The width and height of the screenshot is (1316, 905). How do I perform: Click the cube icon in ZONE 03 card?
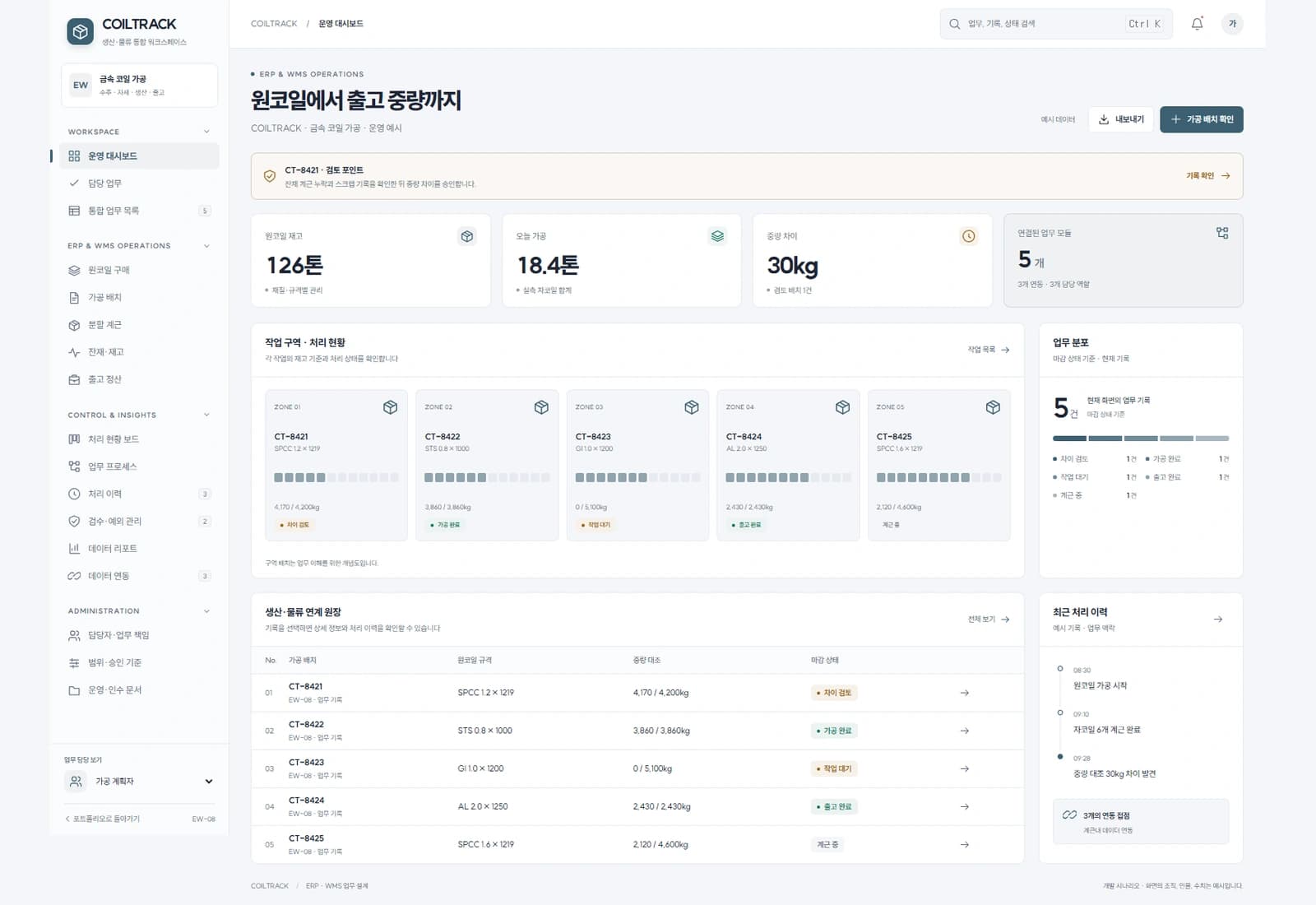click(692, 407)
